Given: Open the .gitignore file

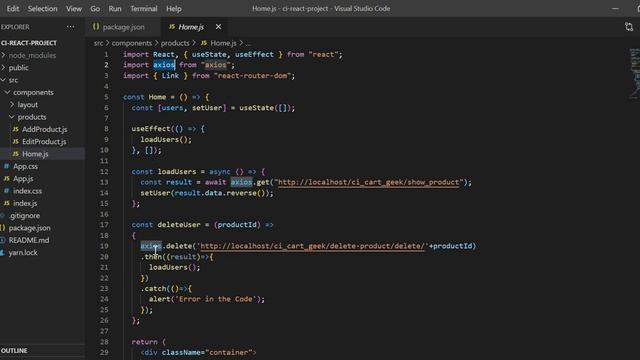Looking at the screenshot, I should pyautogui.click(x=24, y=216).
